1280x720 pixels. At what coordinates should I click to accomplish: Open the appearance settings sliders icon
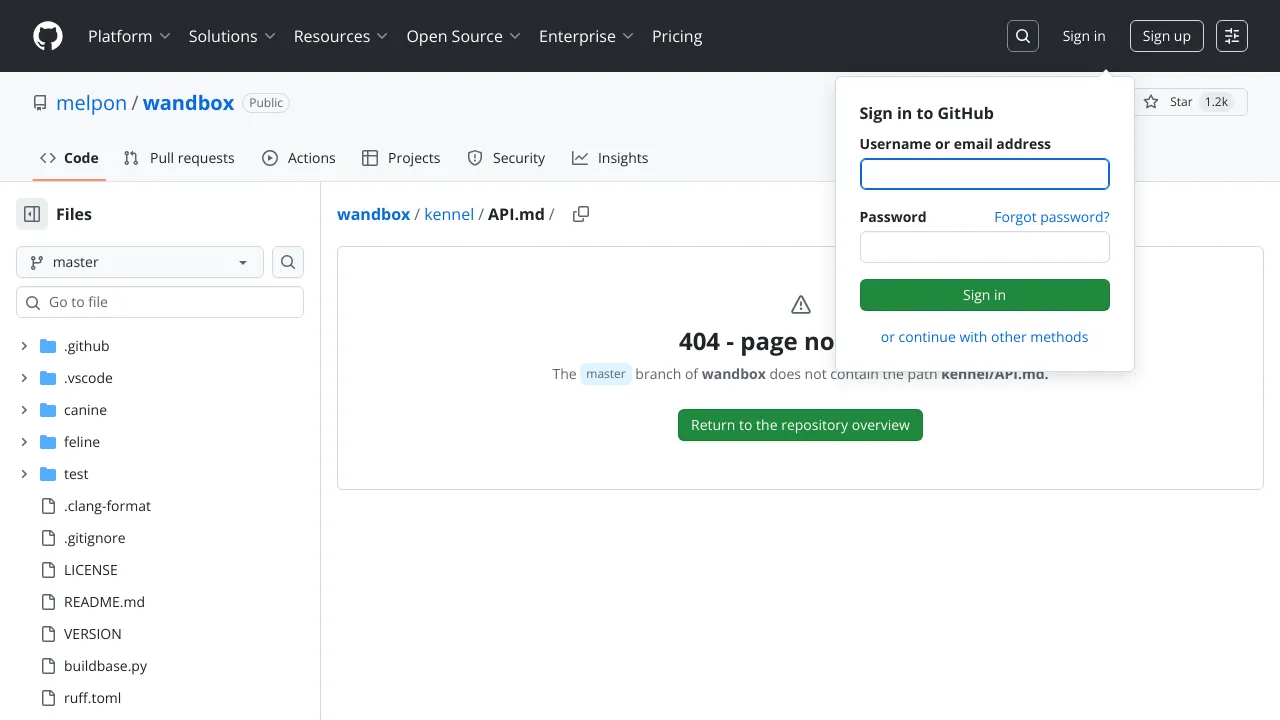[x=1232, y=36]
